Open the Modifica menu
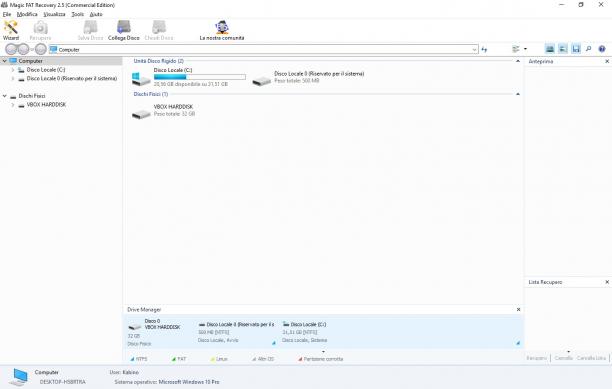The height and width of the screenshot is (389, 612). click(27, 14)
